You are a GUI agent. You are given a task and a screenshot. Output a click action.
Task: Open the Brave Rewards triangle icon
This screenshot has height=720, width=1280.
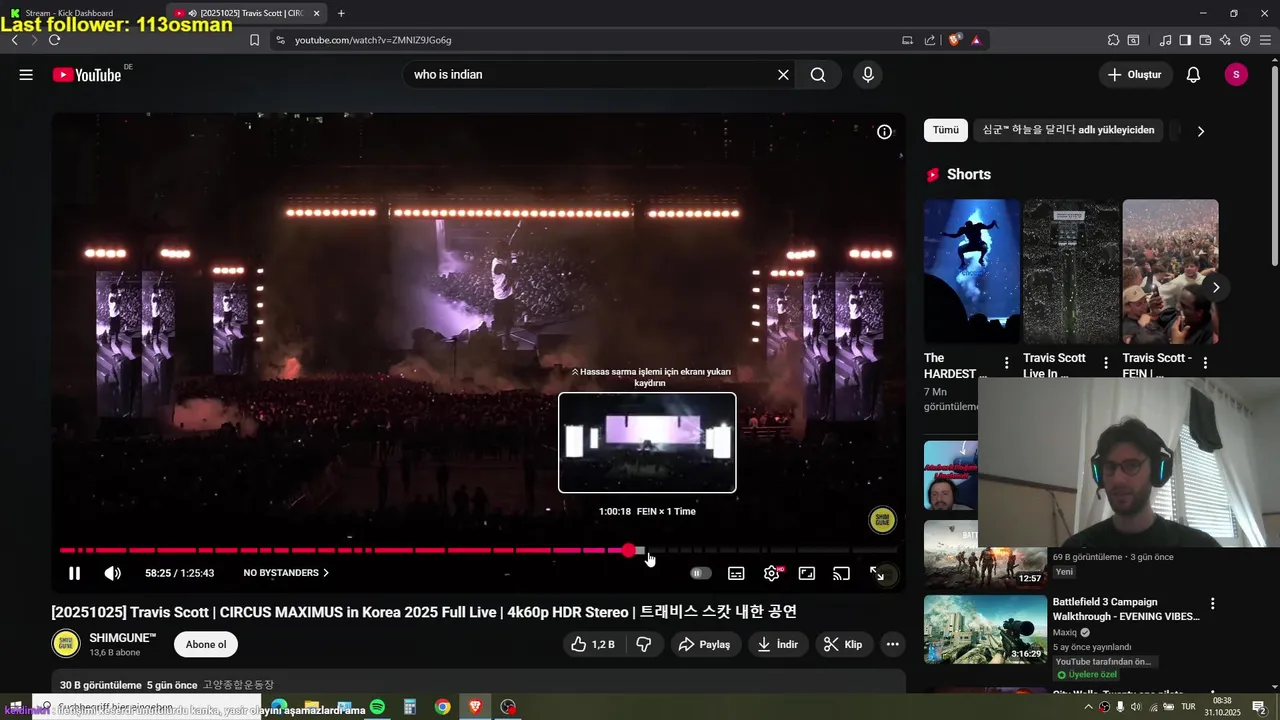(976, 40)
